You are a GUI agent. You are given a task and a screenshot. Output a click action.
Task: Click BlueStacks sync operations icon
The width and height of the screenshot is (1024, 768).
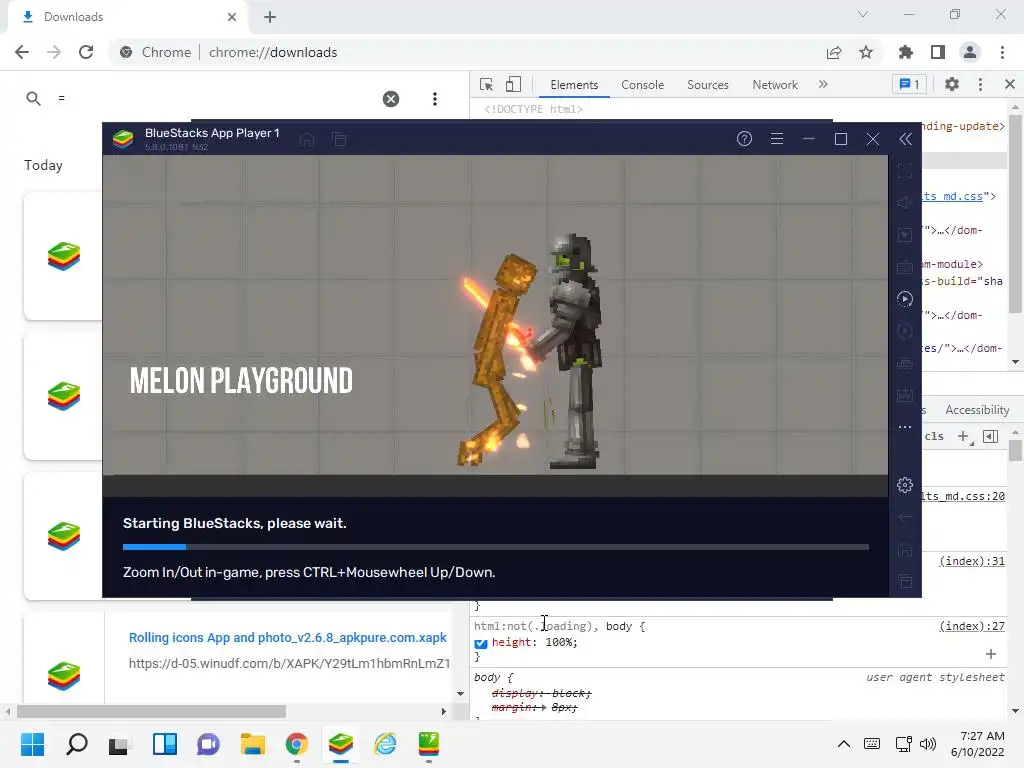[x=904, y=331]
